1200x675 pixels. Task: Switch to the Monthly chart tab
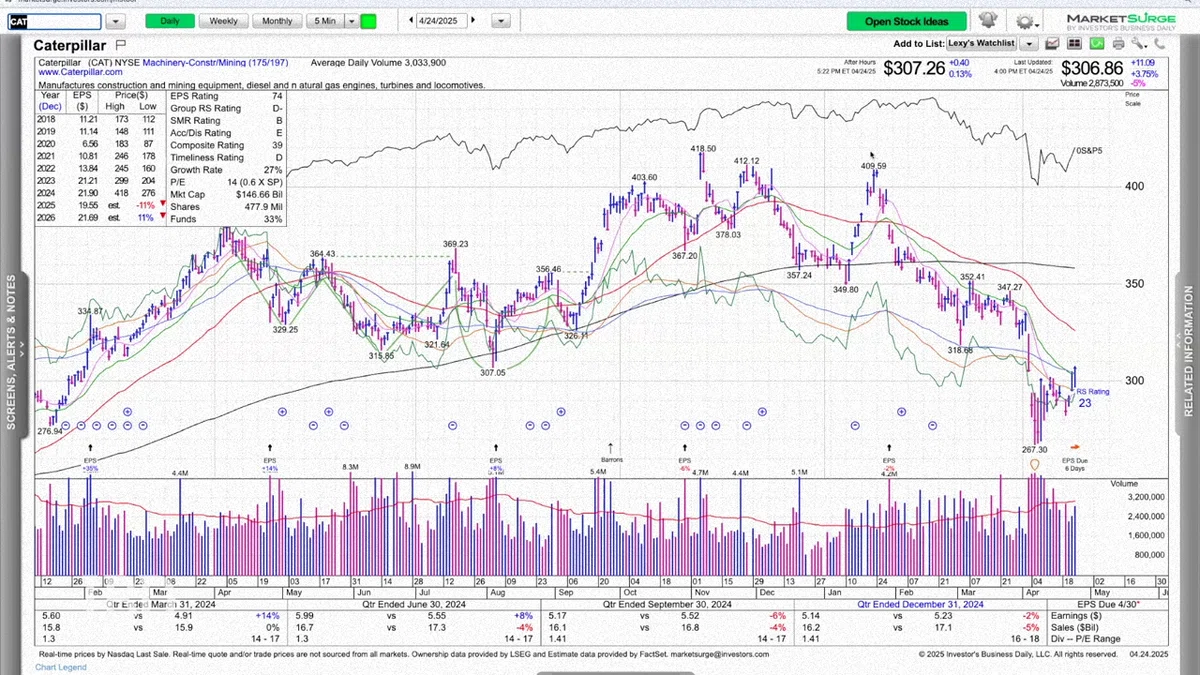[x=277, y=20]
